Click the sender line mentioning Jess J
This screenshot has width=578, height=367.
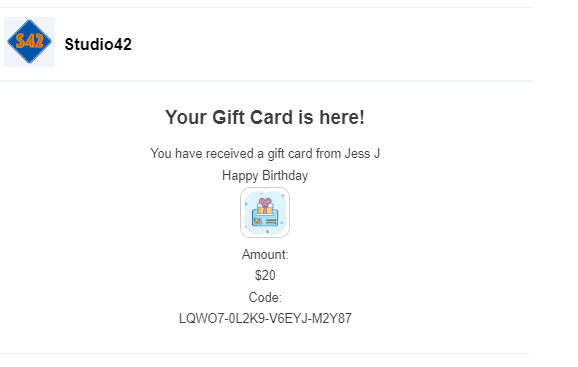click(265, 153)
